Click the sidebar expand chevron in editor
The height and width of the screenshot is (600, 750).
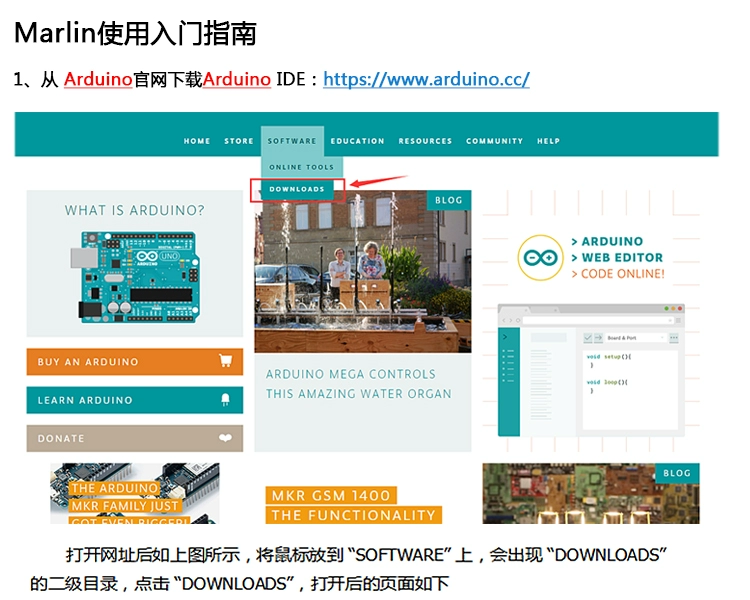pos(505,337)
